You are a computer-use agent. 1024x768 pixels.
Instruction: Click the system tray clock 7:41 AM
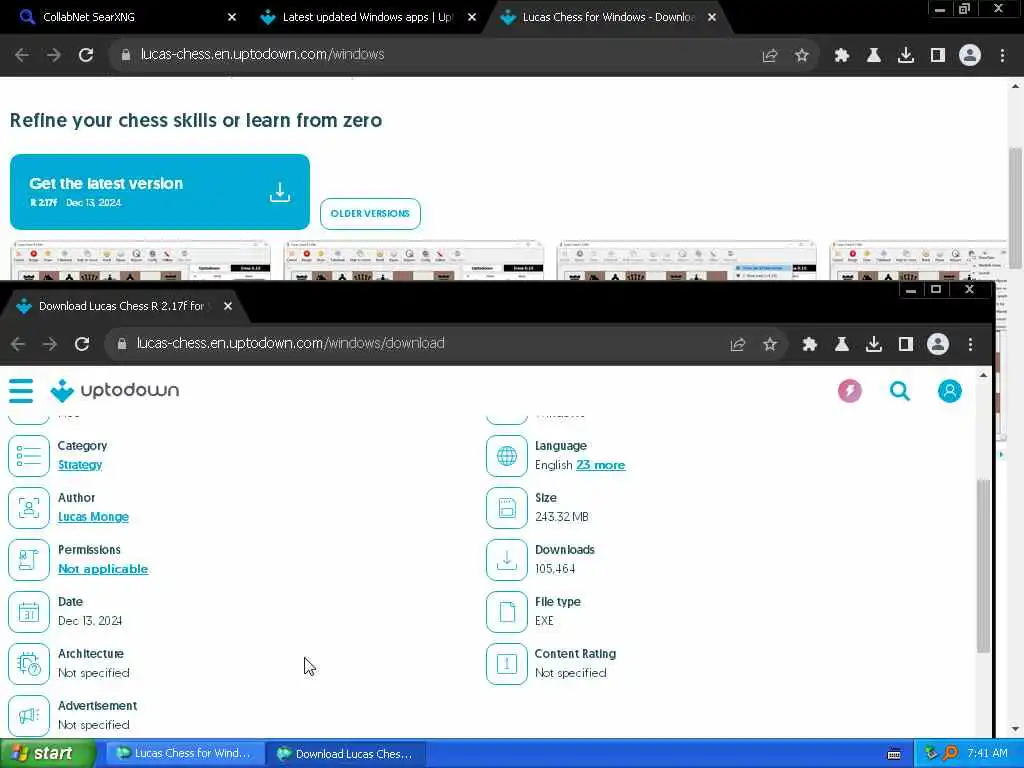tap(987, 753)
